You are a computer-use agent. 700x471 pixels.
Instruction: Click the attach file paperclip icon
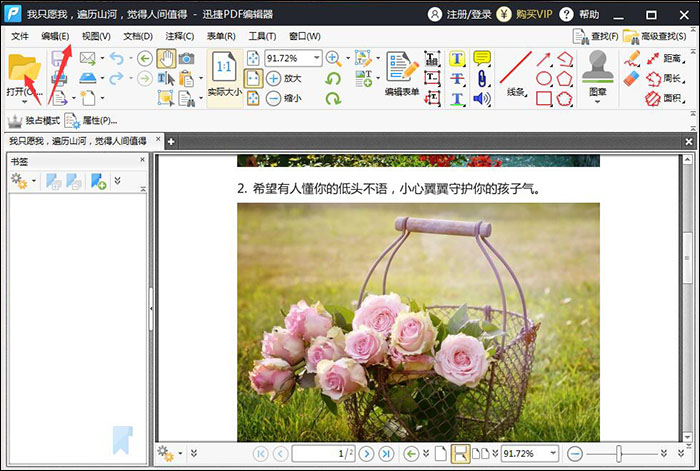482,78
